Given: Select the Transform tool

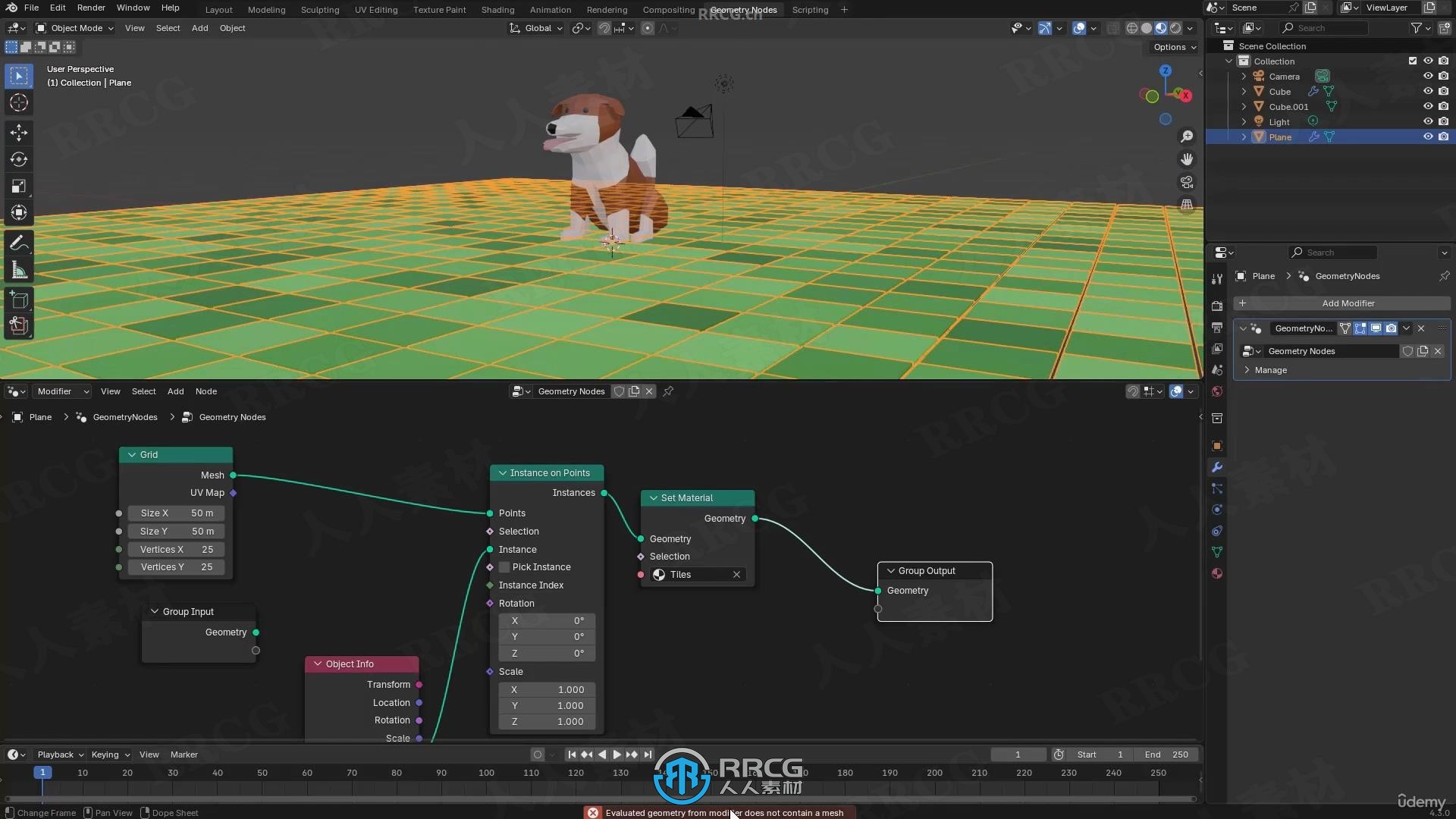Looking at the screenshot, I should (x=19, y=212).
